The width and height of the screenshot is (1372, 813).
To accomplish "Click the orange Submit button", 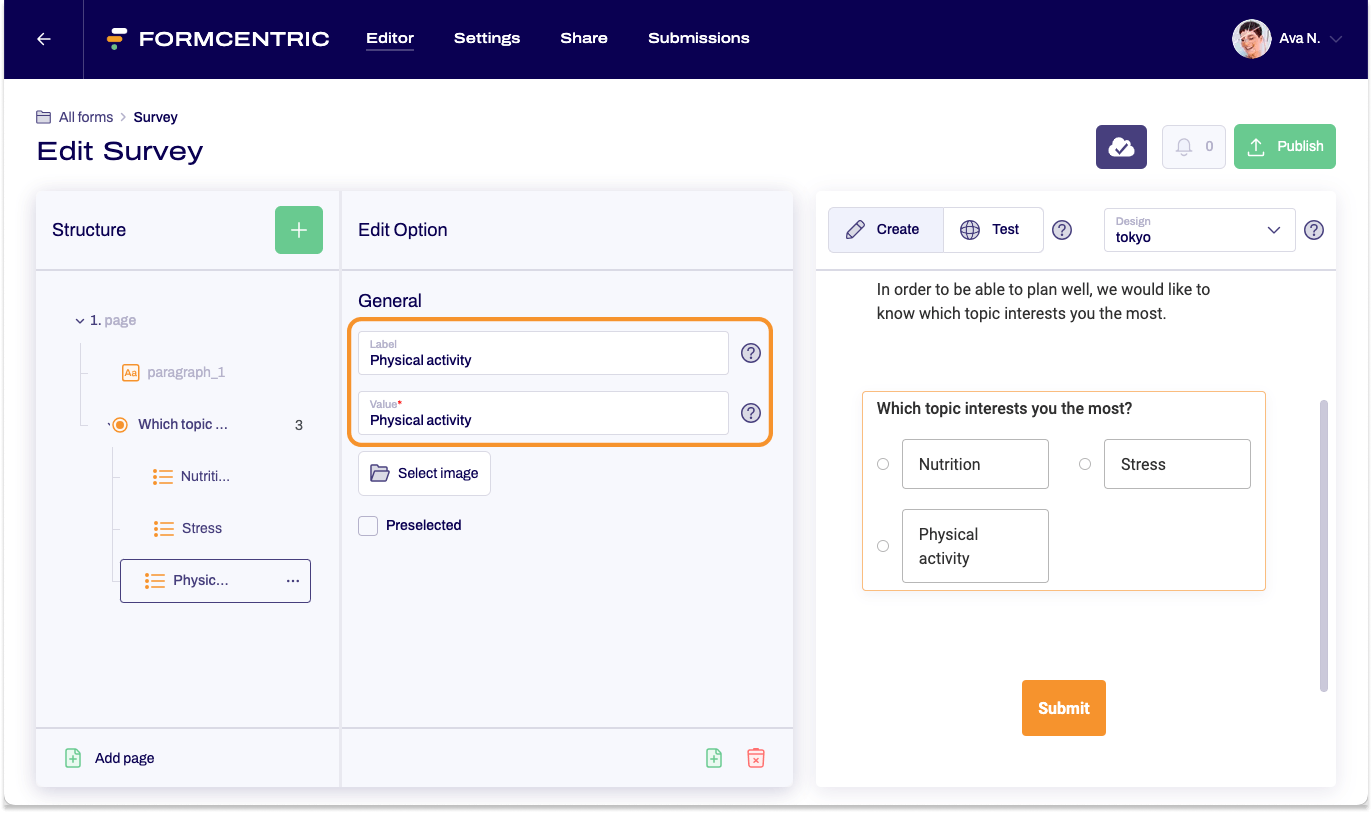I will coord(1064,708).
